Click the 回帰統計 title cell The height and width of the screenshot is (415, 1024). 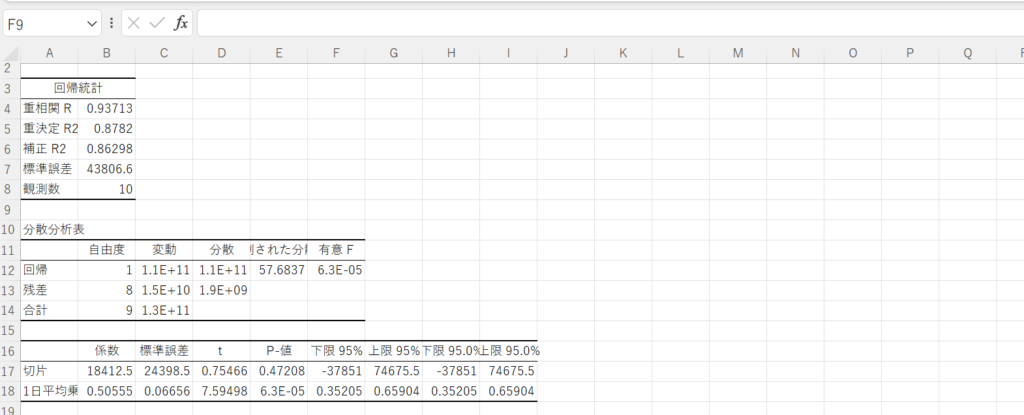(x=78, y=88)
